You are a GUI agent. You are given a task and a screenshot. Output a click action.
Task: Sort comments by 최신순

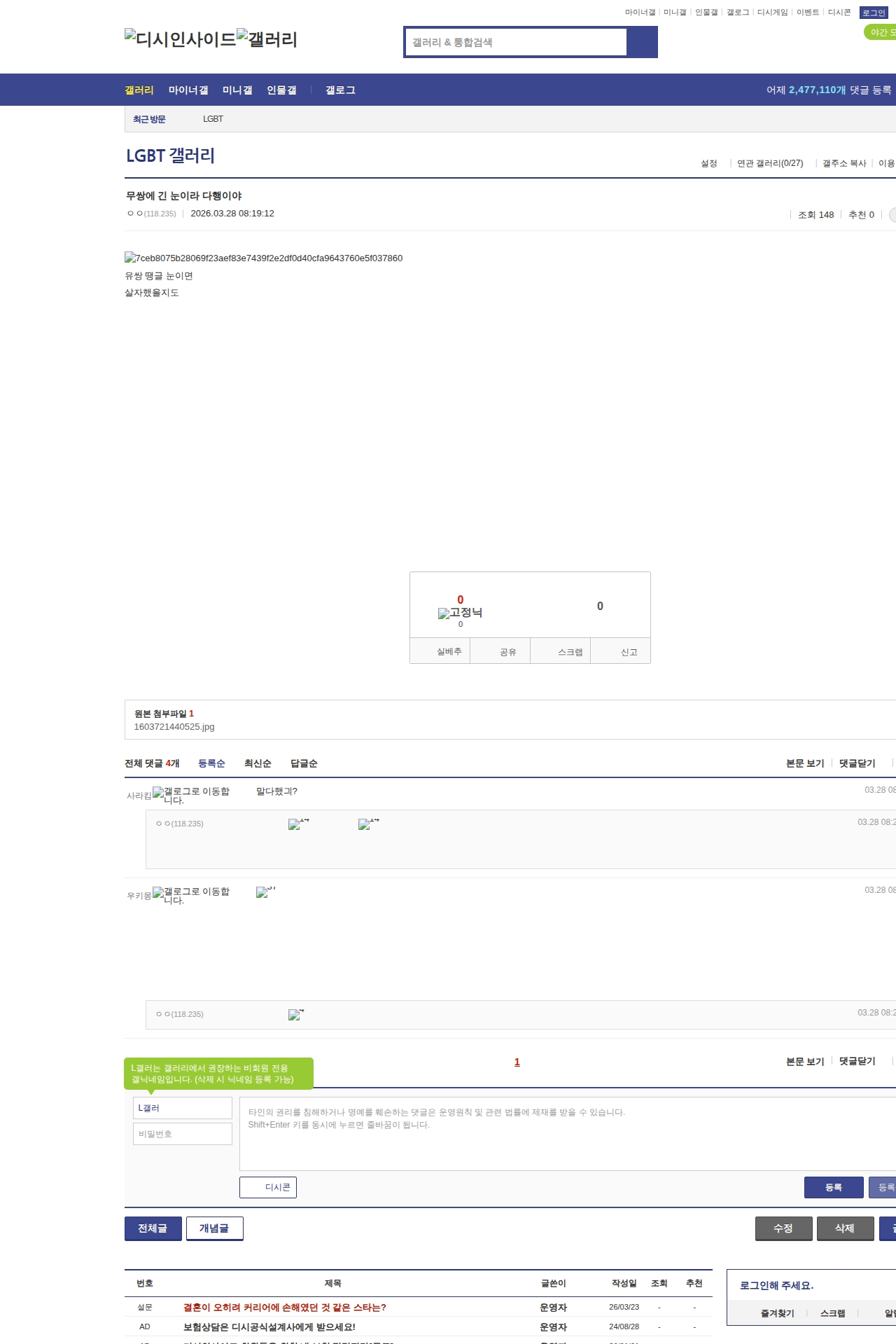[258, 763]
